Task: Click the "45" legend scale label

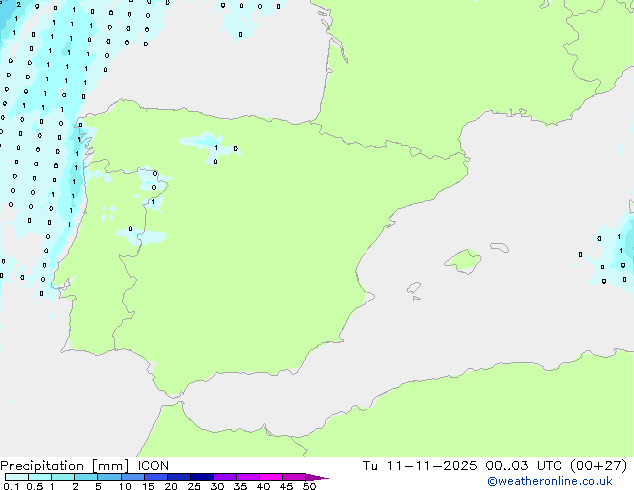Action: click(x=286, y=486)
